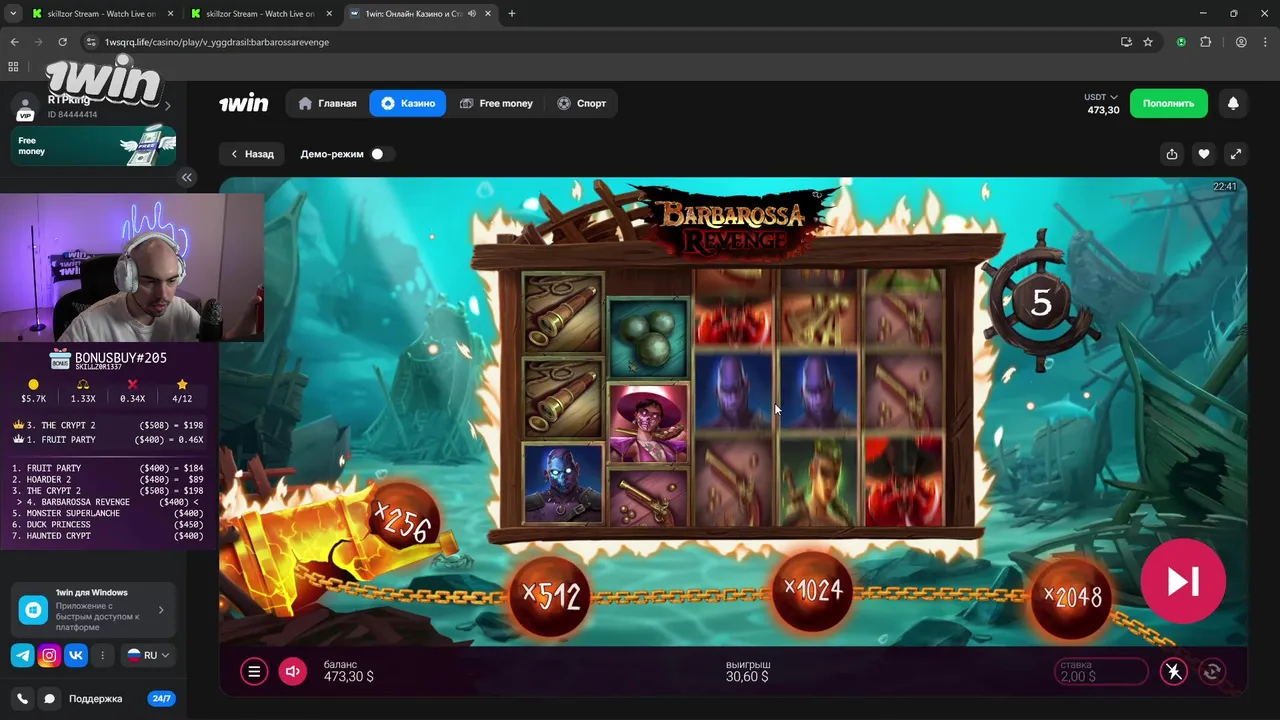The width and height of the screenshot is (1280, 720).
Task: Go to Главная tab
Action: (x=327, y=103)
